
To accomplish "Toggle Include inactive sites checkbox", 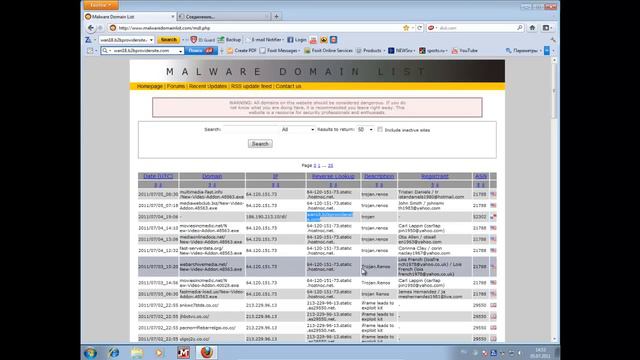I will click(x=380, y=129).
